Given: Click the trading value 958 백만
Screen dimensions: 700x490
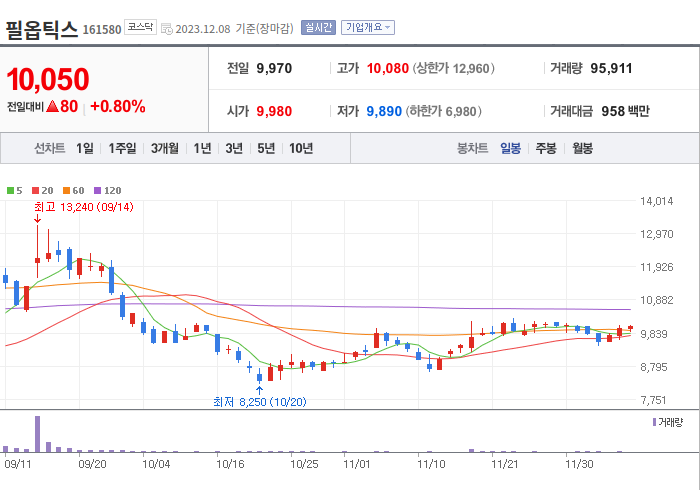Looking at the screenshot, I should click(625, 111).
